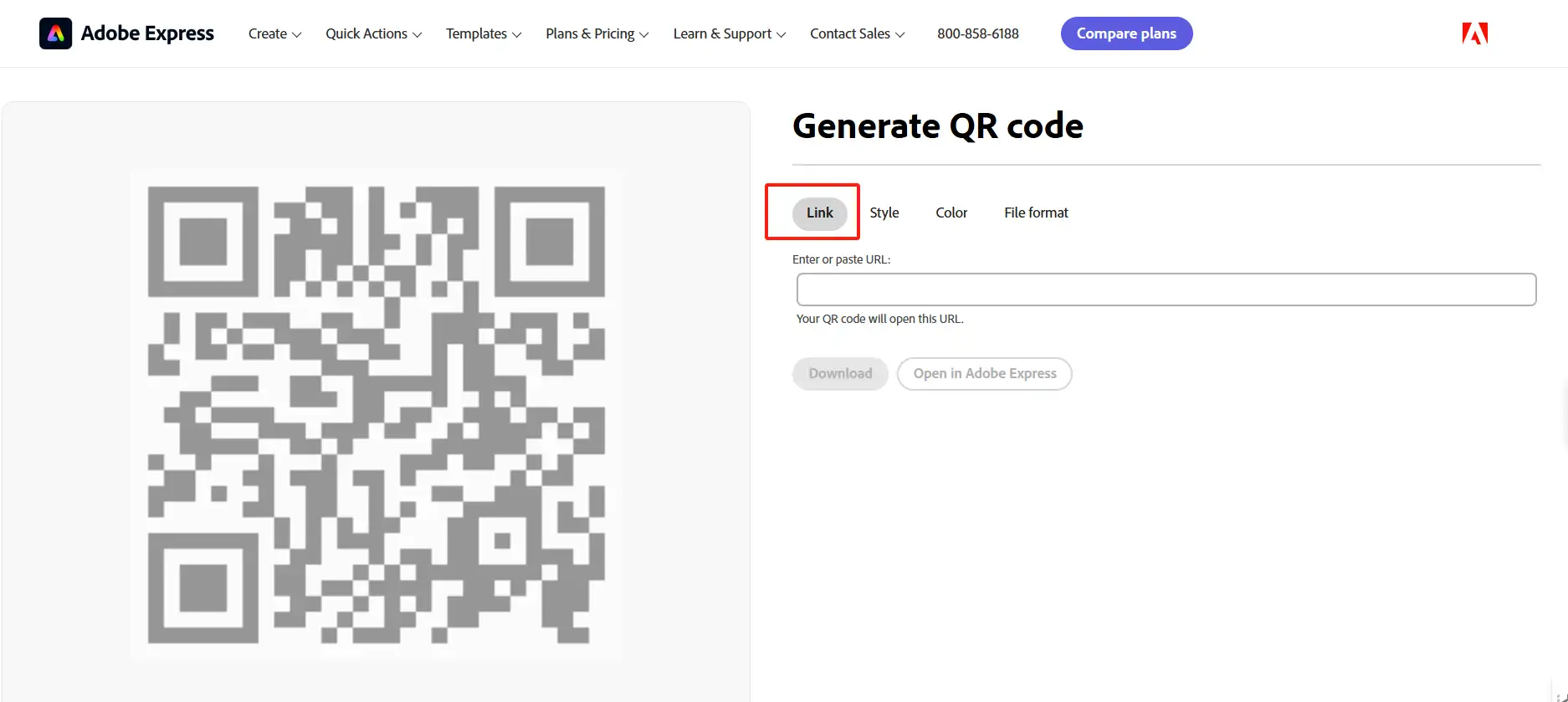Viewport: 1568px width, 702px height.
Task: Click the QR code preview image
Action: coord(377,415)
